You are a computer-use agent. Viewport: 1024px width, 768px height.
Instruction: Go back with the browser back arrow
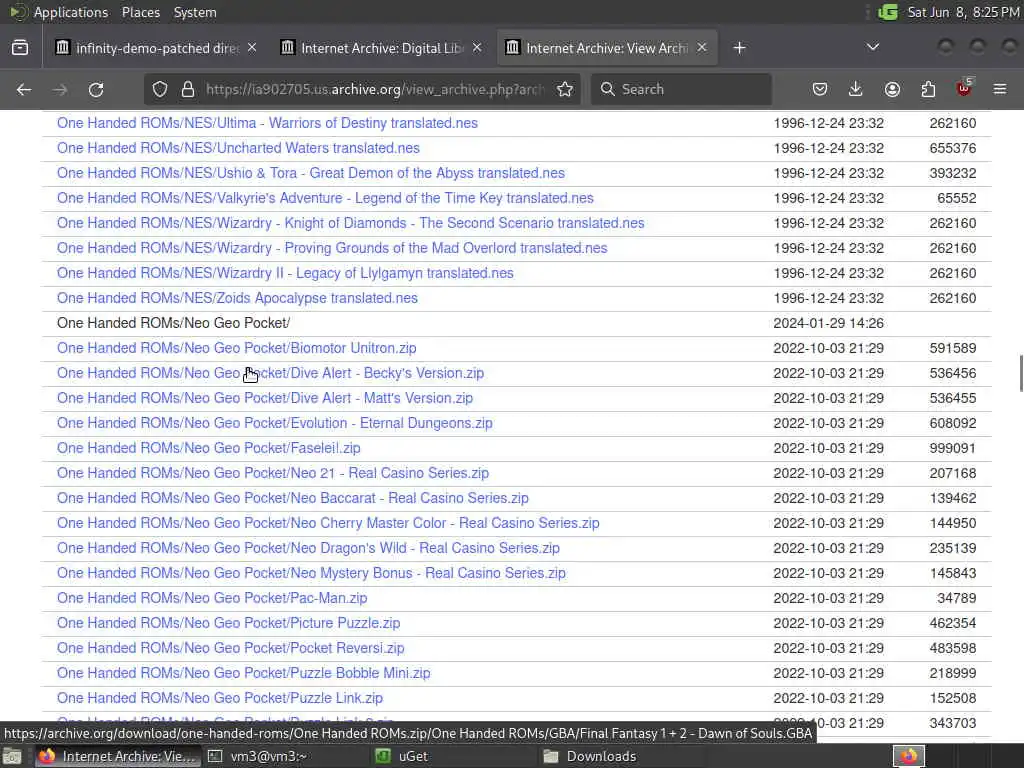coord(24,89)
